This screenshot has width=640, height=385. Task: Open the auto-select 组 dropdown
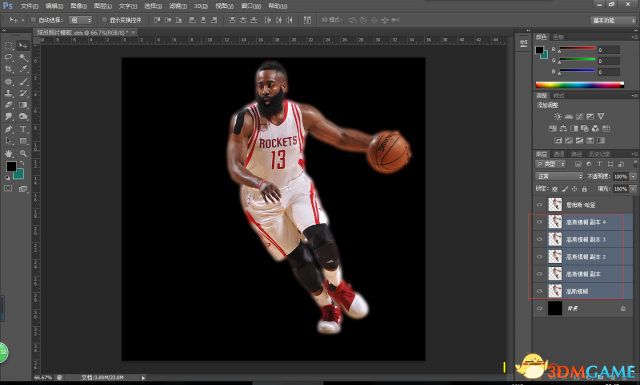tap(80, 20)
